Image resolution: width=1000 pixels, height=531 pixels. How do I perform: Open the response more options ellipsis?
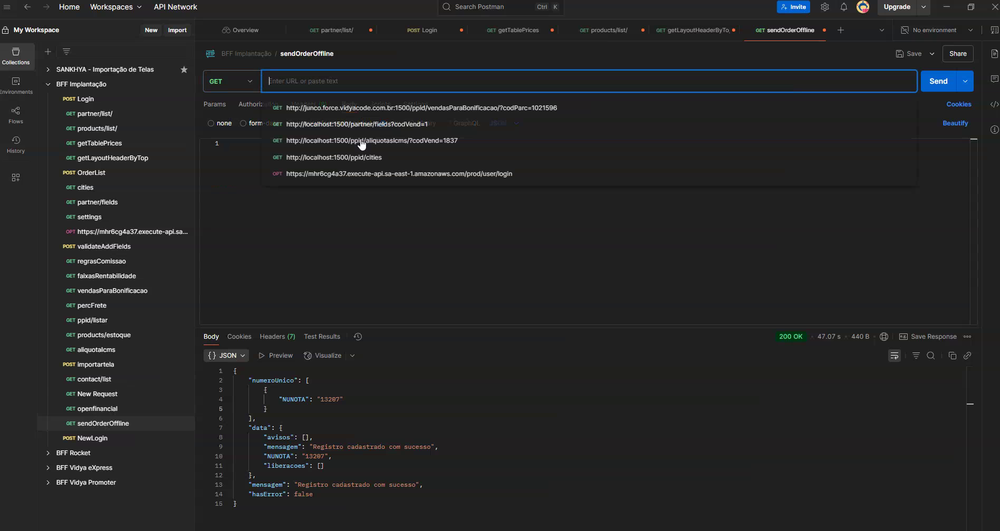pyautogui.click(x=967, y=337)
